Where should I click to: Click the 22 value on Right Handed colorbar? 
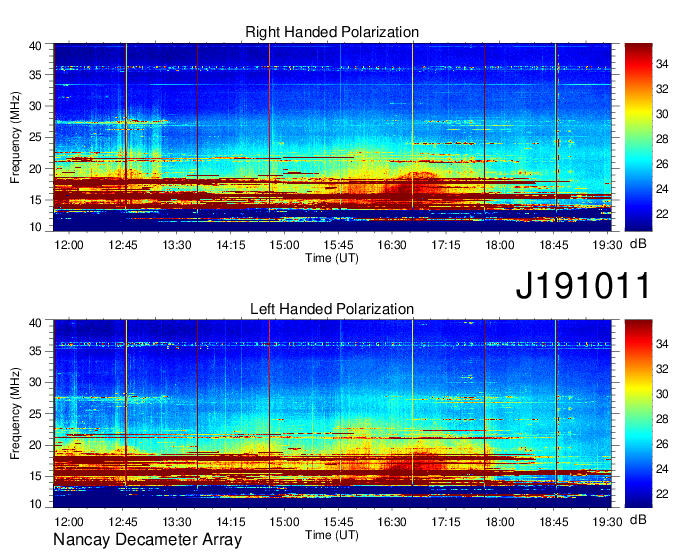tap(662, 214)
